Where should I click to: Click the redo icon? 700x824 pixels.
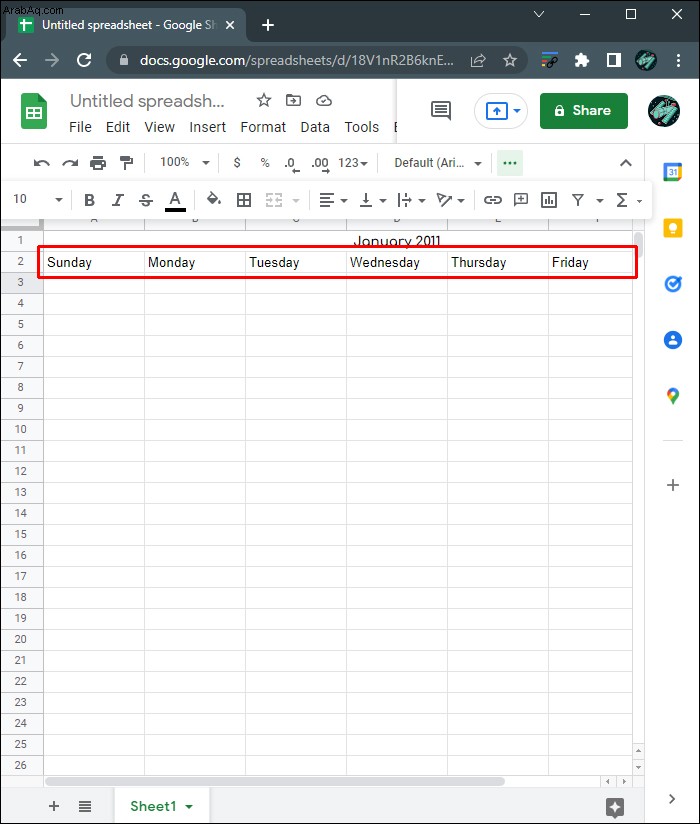(x=70, y=163)
